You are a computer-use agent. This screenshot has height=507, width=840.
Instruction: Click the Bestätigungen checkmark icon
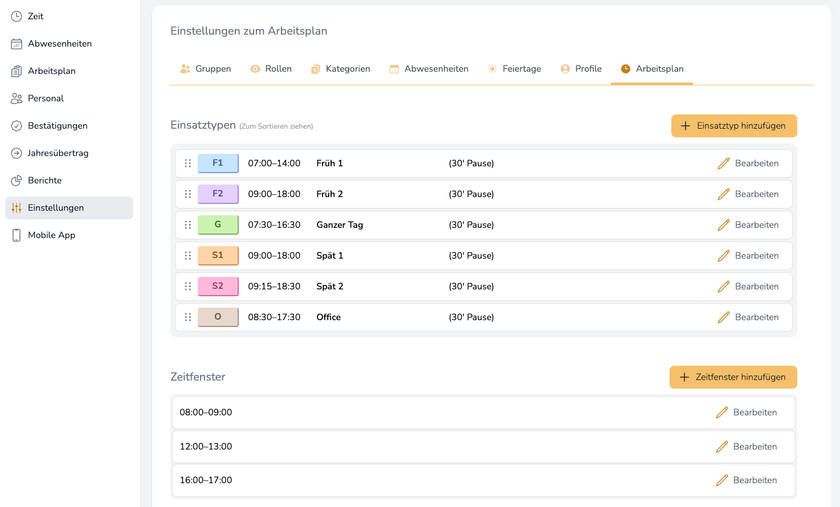click(16, 126)
